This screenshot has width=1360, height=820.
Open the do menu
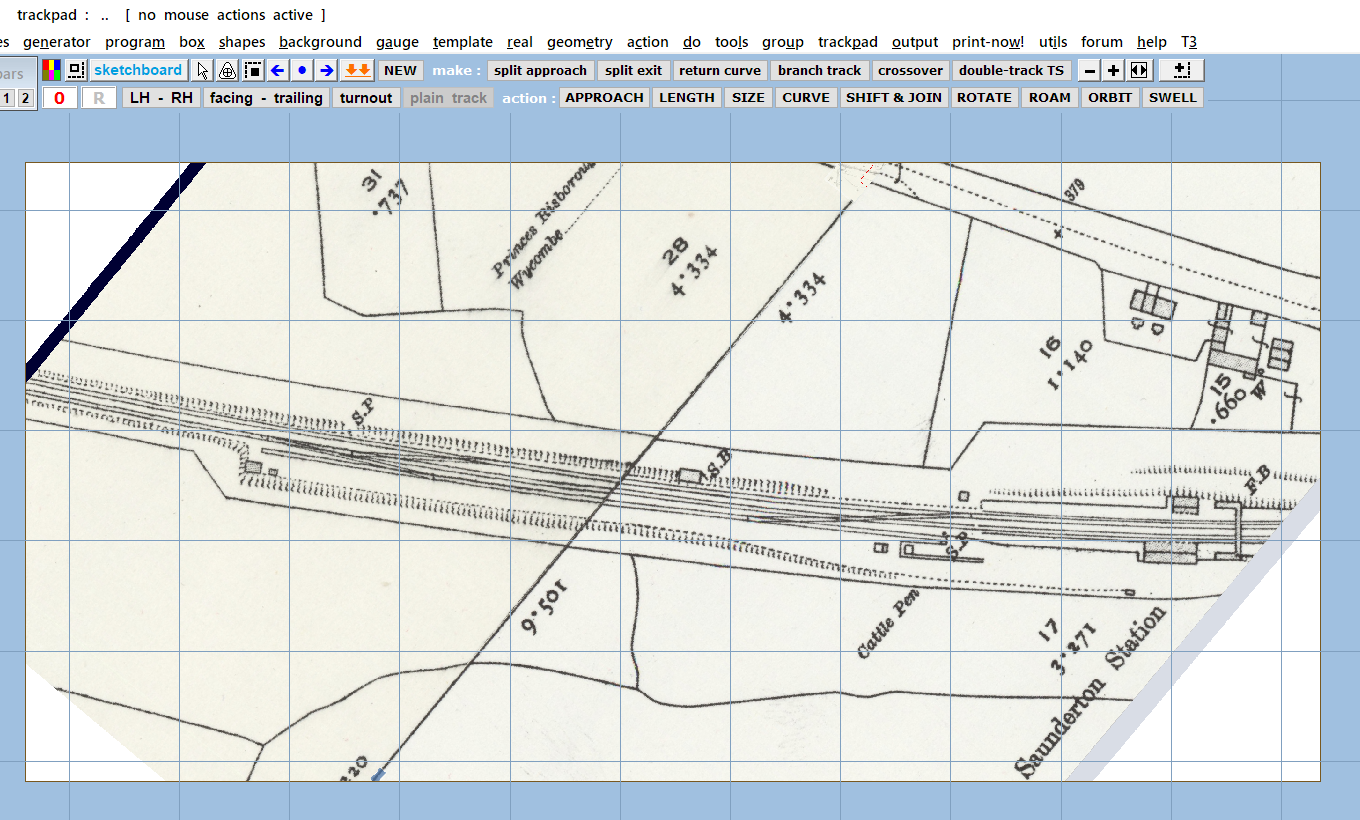(692, 42)
